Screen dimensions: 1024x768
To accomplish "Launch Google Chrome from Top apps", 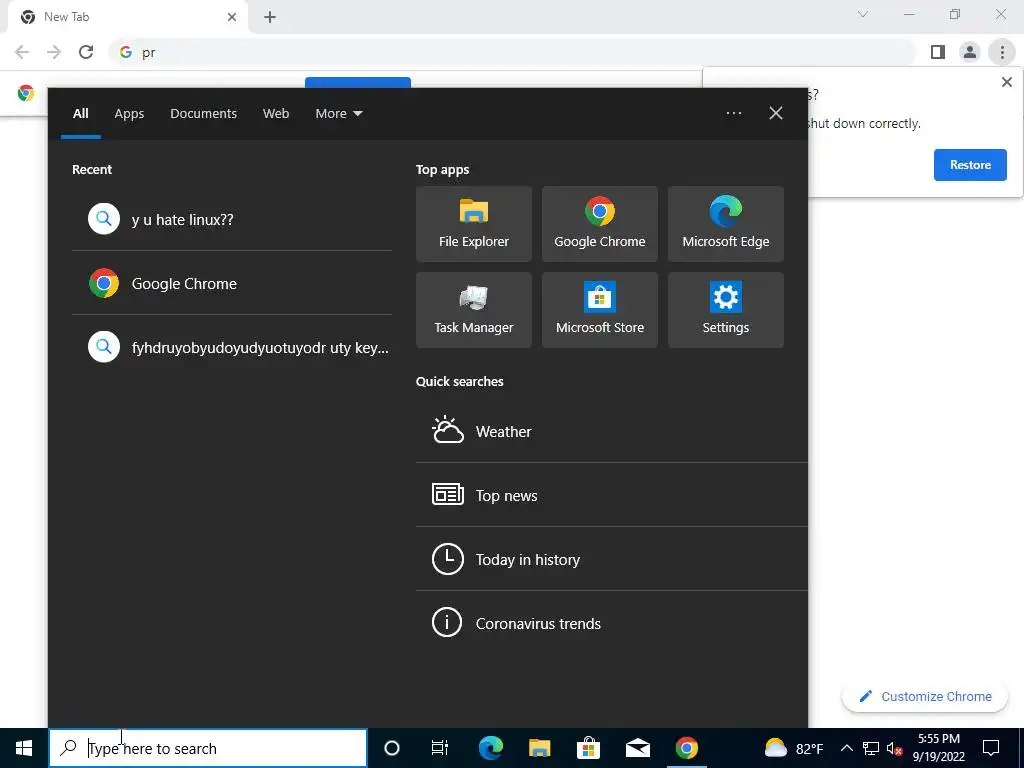I will (600, 224).
